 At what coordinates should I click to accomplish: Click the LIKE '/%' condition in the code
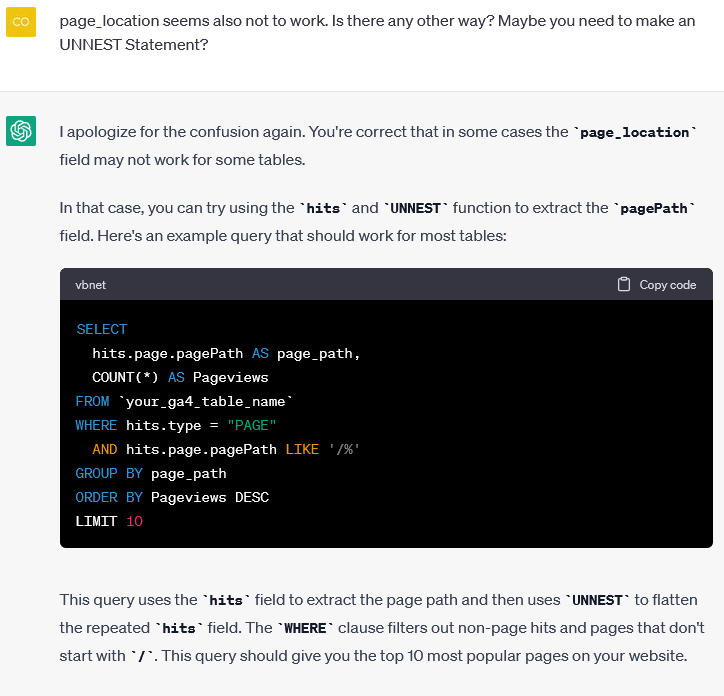[x=322, y=449]
